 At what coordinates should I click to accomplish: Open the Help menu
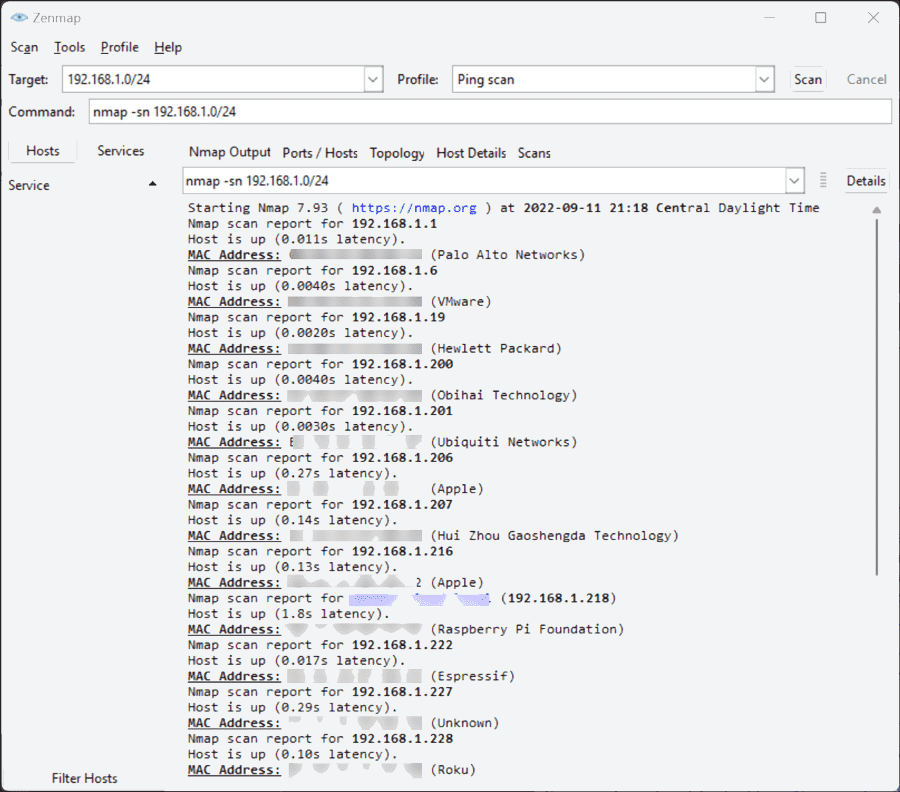[168, 48]
